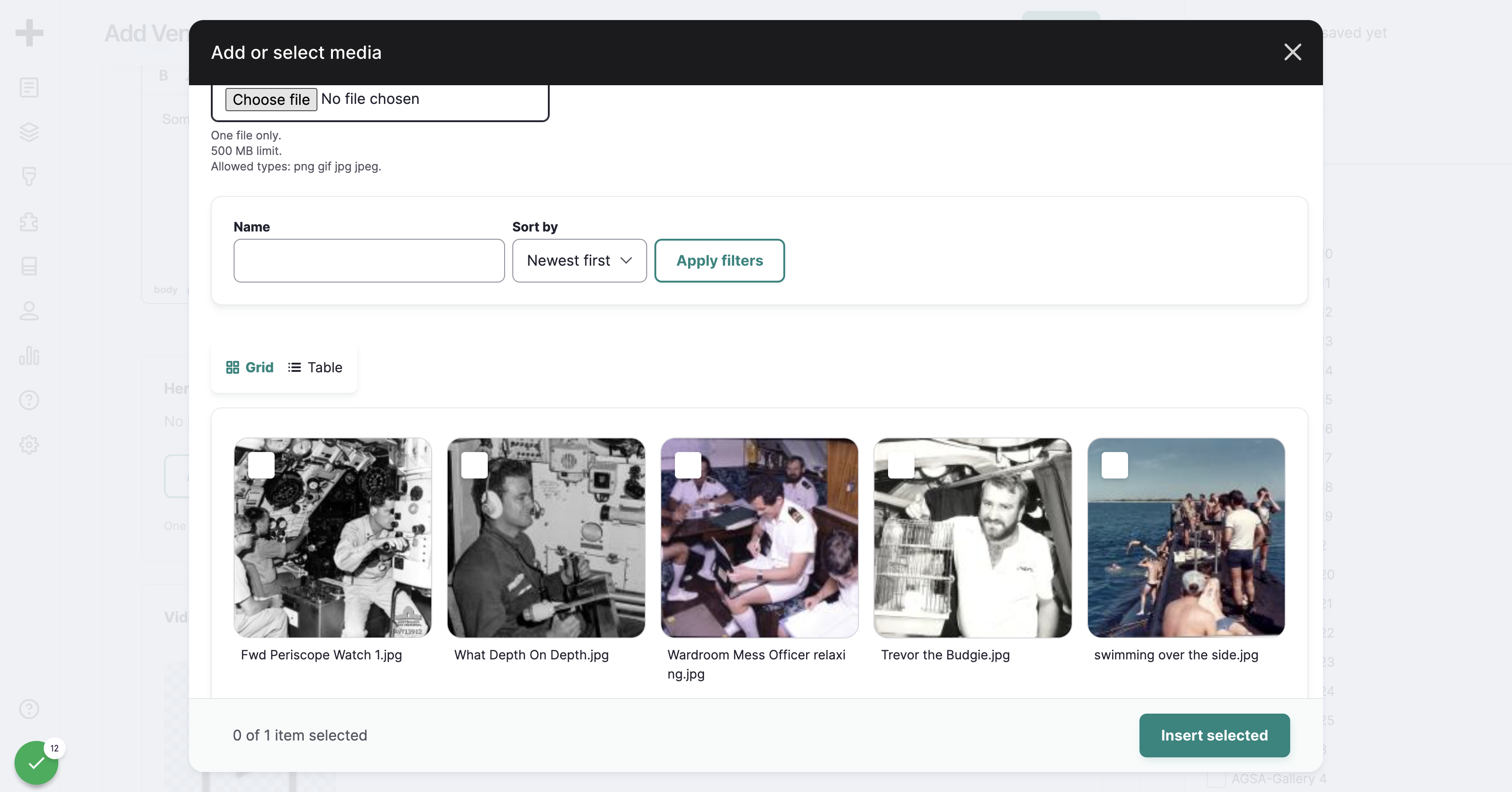Click the Fwd Periscope Watch 1 thumbnail image
1512x792 pixels.
[x=333, y=538]
